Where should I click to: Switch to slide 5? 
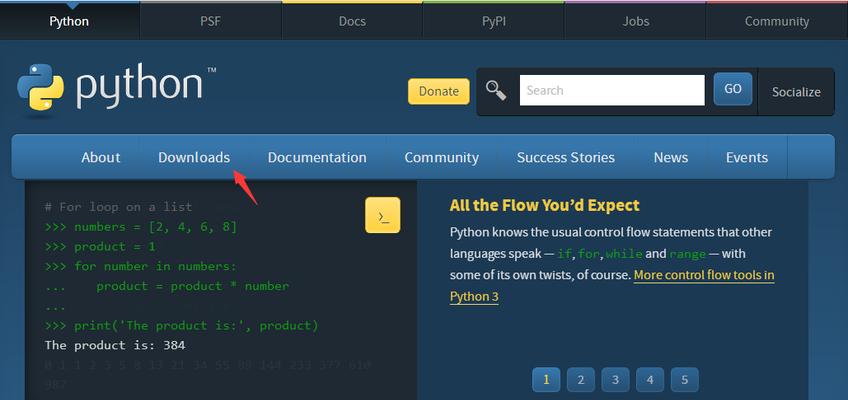(x=685, y=379)
